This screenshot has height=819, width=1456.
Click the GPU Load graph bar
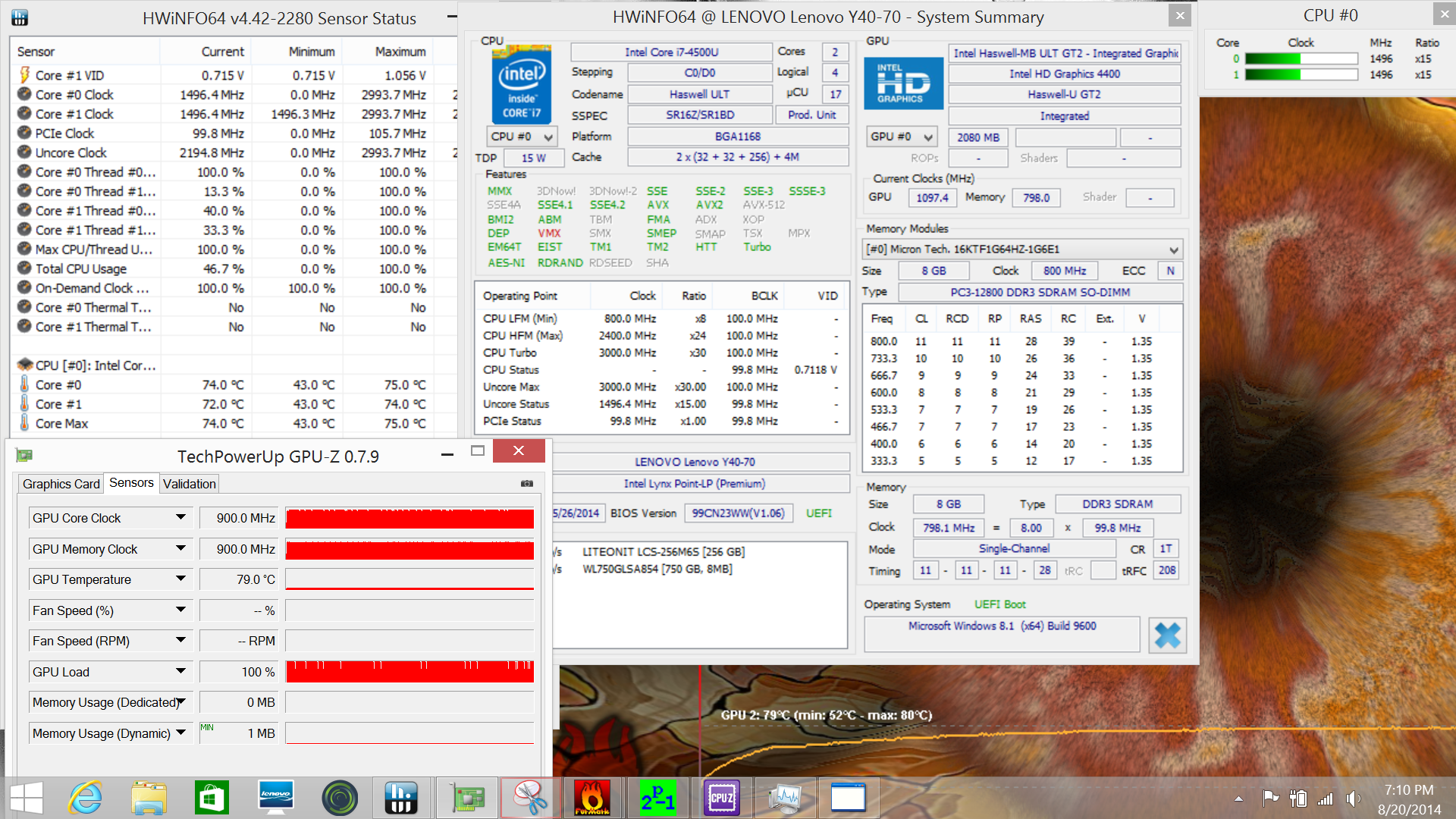coord(409,672)
